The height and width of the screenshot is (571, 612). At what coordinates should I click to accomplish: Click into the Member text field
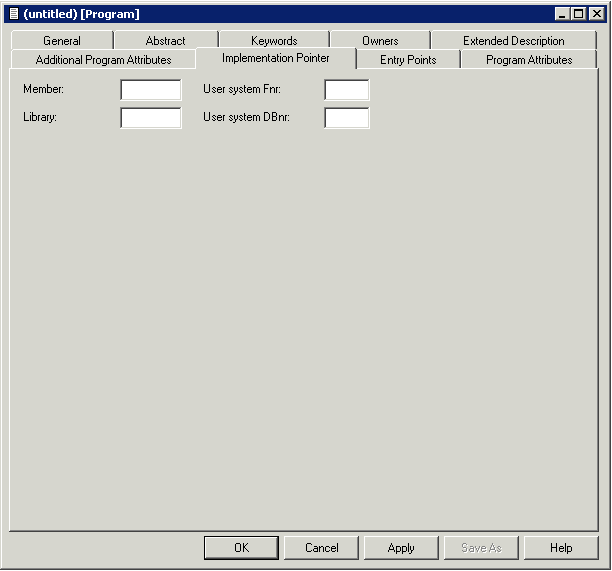coord(151,91)
